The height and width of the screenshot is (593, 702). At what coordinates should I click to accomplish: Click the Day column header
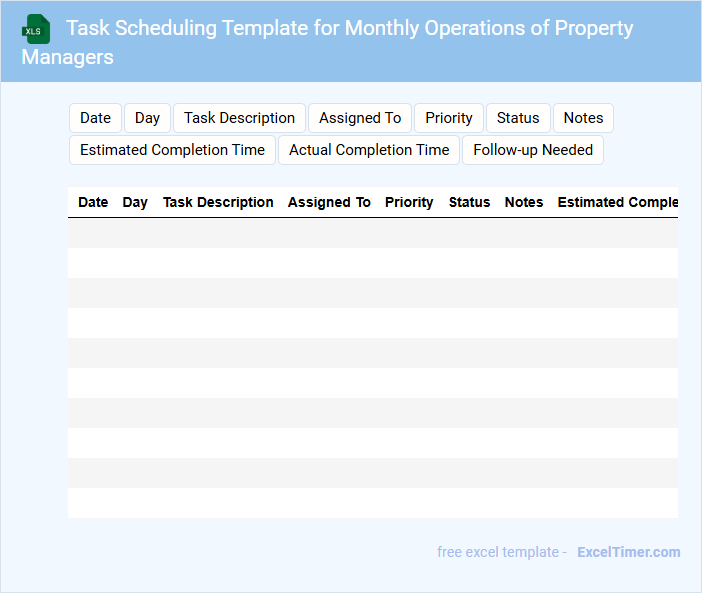(135, 202)
